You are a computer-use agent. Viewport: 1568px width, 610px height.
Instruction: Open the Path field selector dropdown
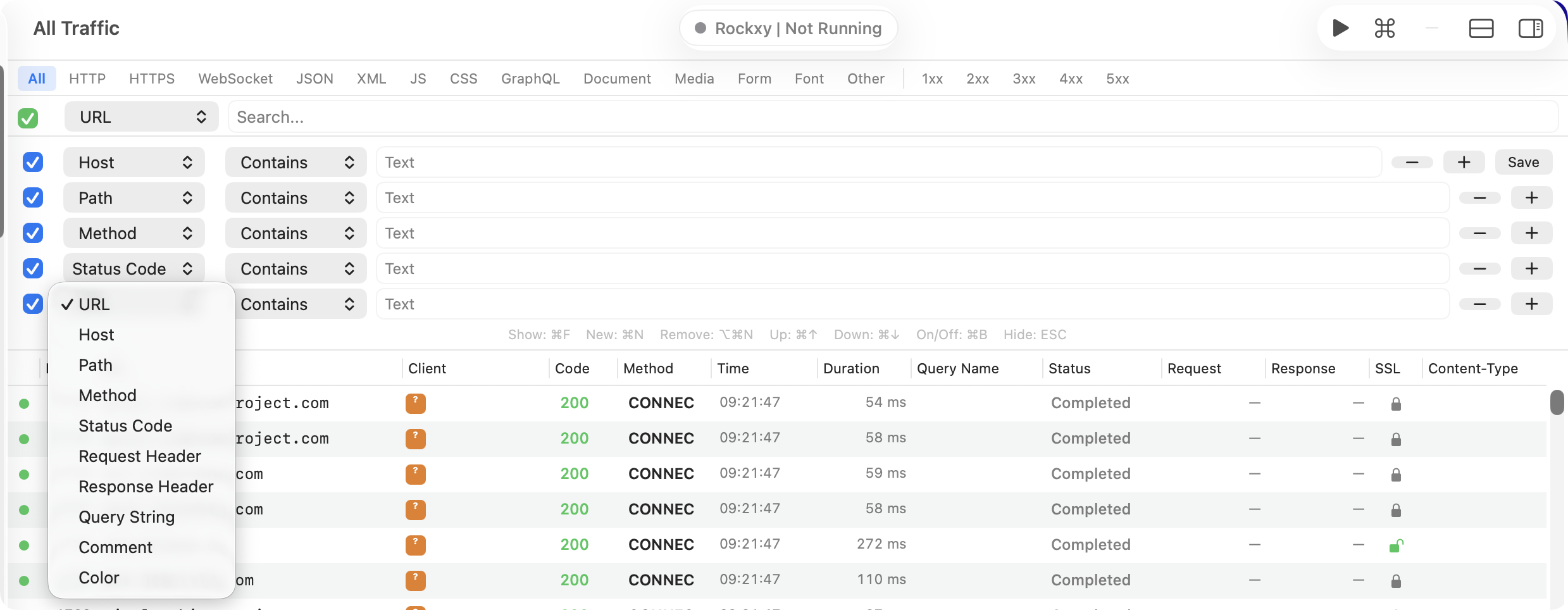[134, 198]
